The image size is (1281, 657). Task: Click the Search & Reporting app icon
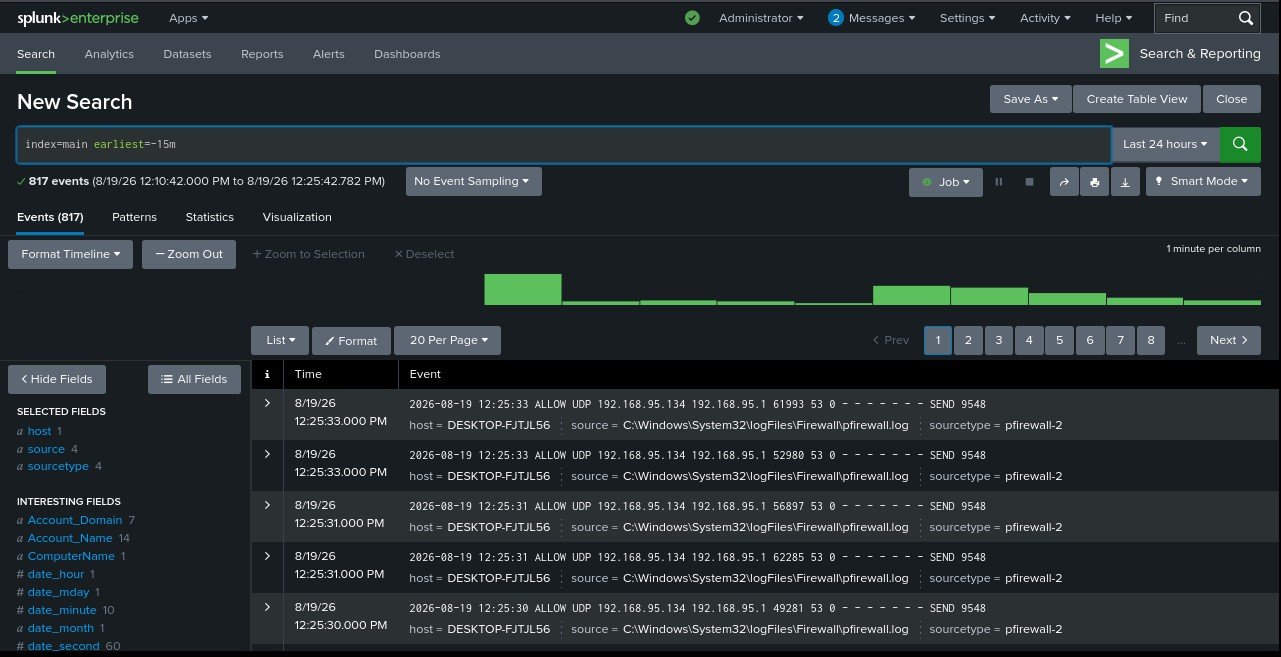tap(1114, 54)
